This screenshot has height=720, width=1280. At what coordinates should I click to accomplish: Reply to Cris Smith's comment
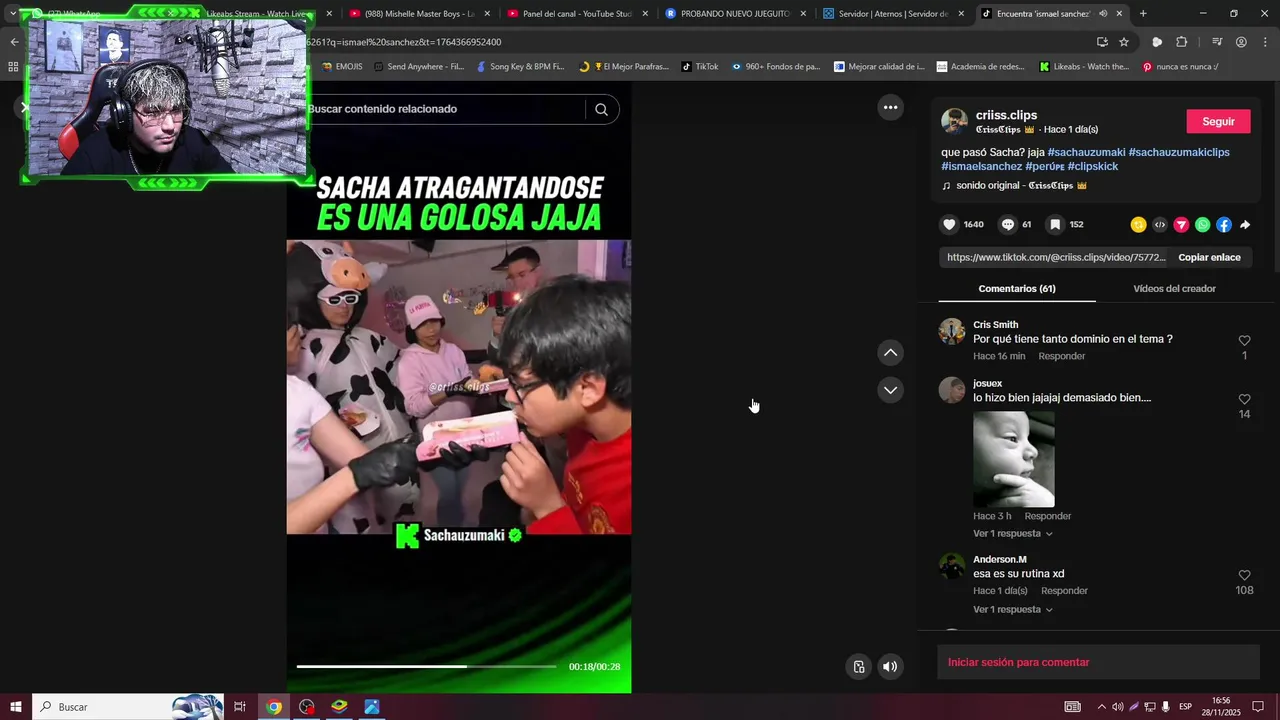click(x=1061, y=356)
